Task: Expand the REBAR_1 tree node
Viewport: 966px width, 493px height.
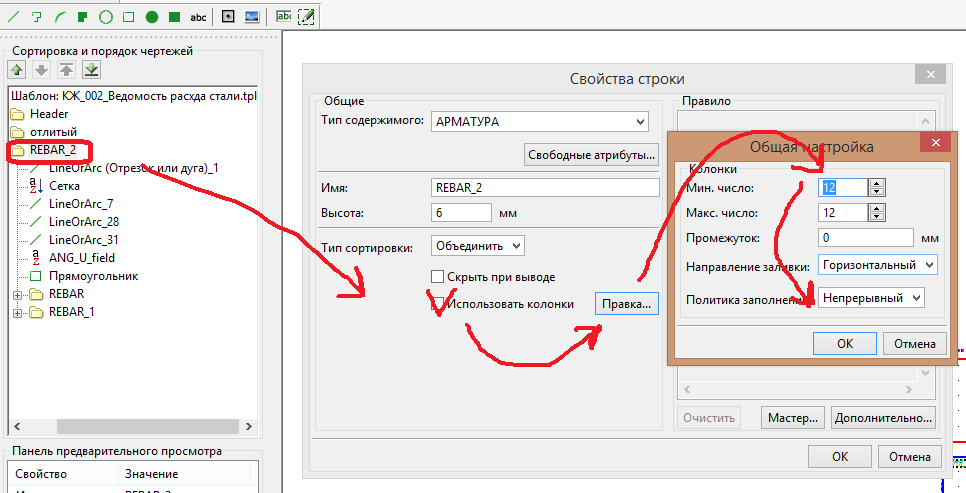Action: coord(16,312)
